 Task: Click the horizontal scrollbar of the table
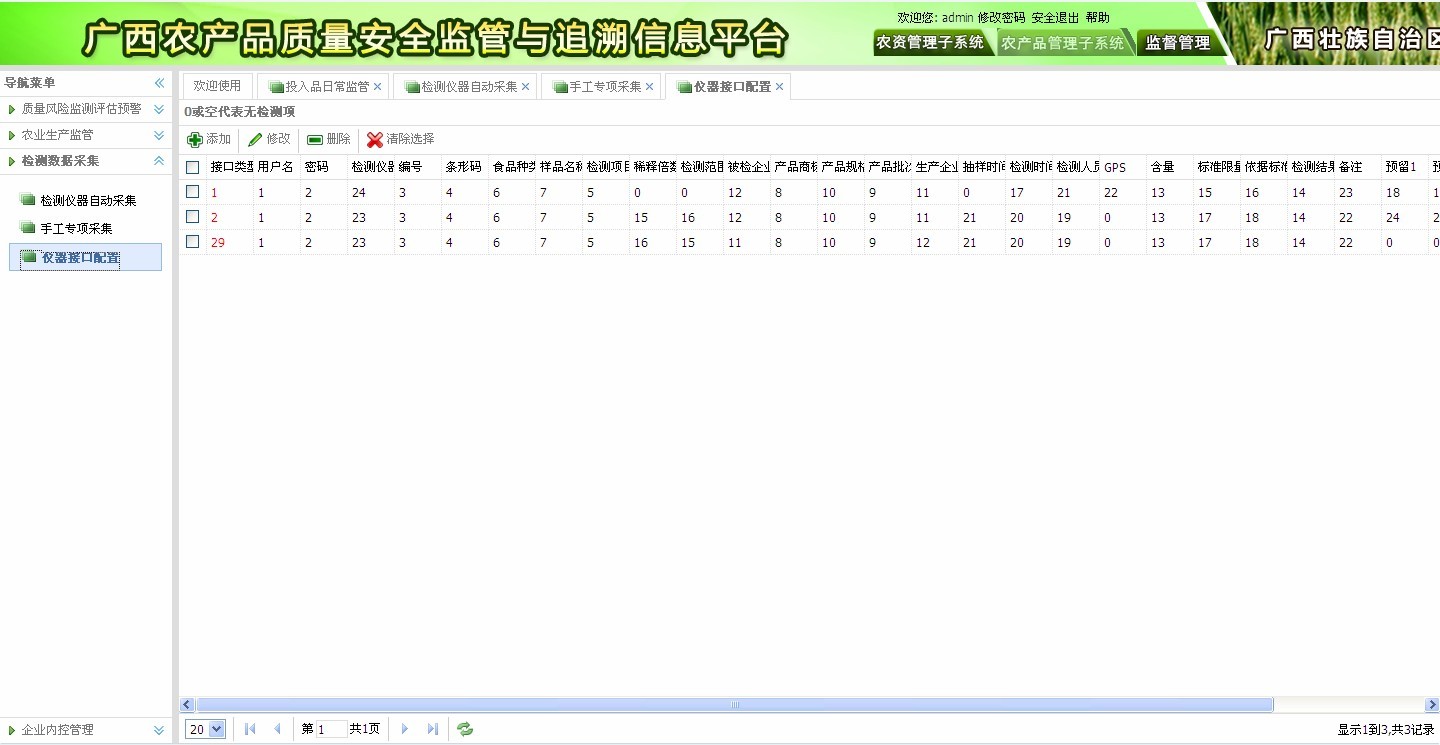[735, 705]
